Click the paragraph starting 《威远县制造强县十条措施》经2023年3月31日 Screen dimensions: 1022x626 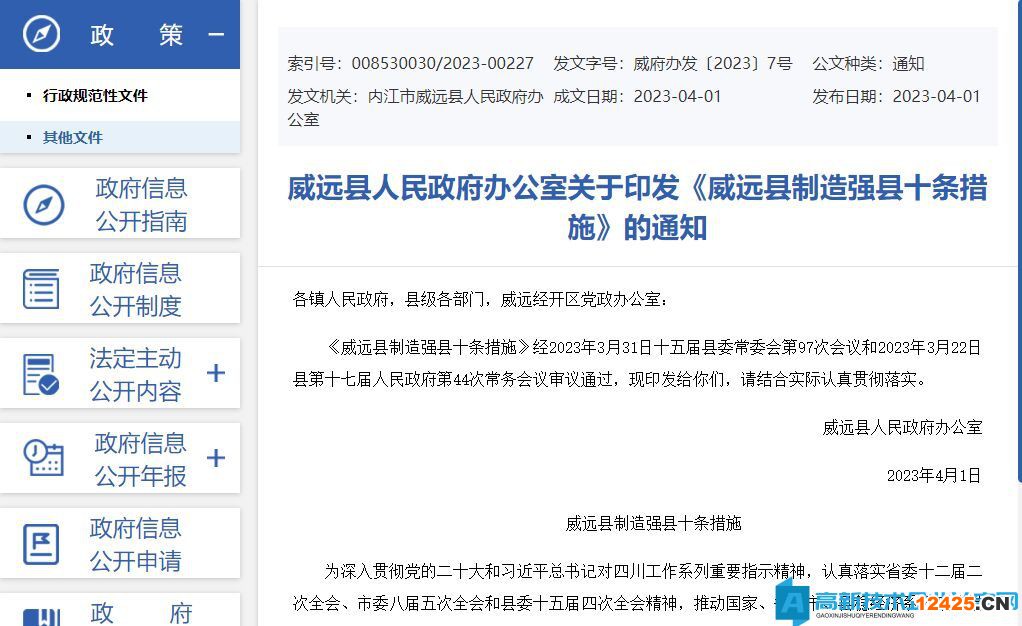click(637, 363)
